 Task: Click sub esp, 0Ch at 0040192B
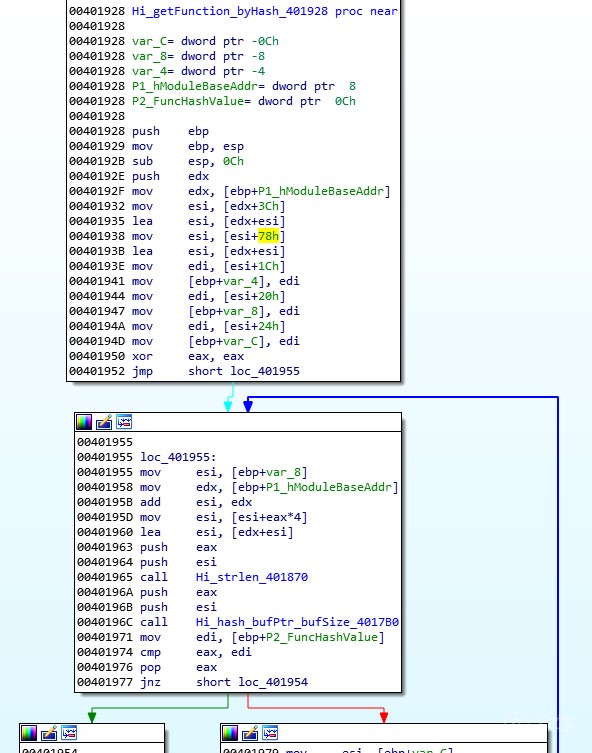click(x=188, y=161)
